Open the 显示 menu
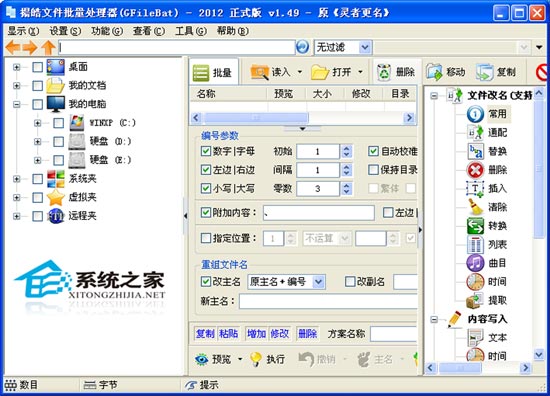Image resolution: width=550 pixels, height=396 pixels. [23, 31]
